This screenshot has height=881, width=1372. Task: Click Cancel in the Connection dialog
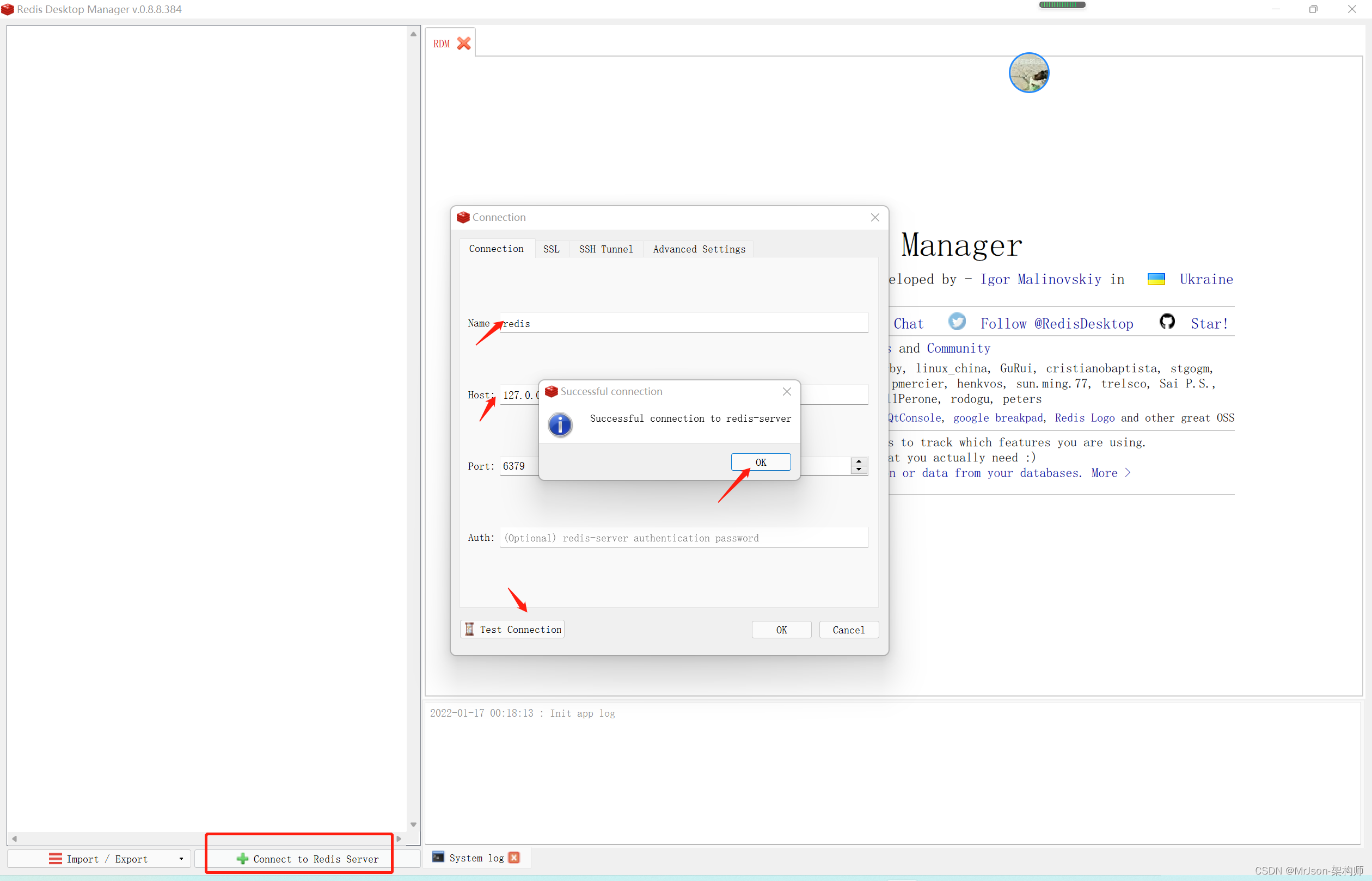click(848, 630)
